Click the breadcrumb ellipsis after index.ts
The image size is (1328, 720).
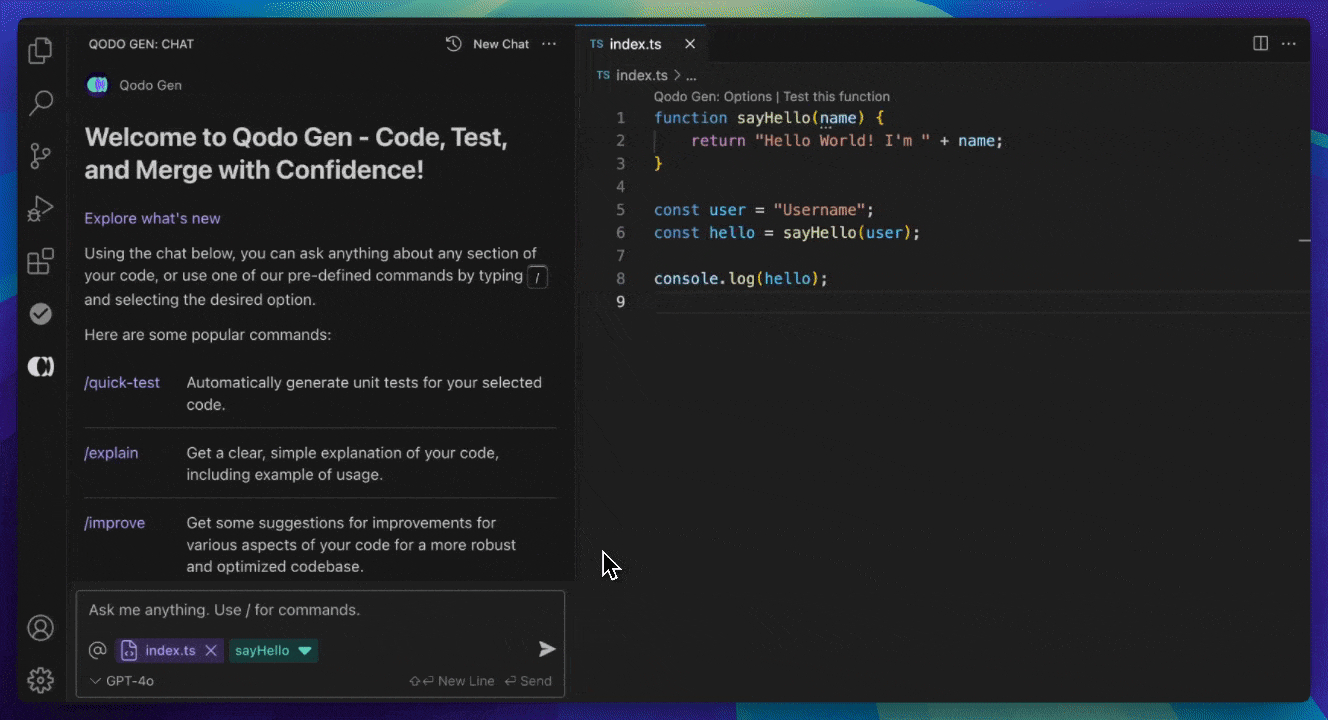tap(691, 75)
